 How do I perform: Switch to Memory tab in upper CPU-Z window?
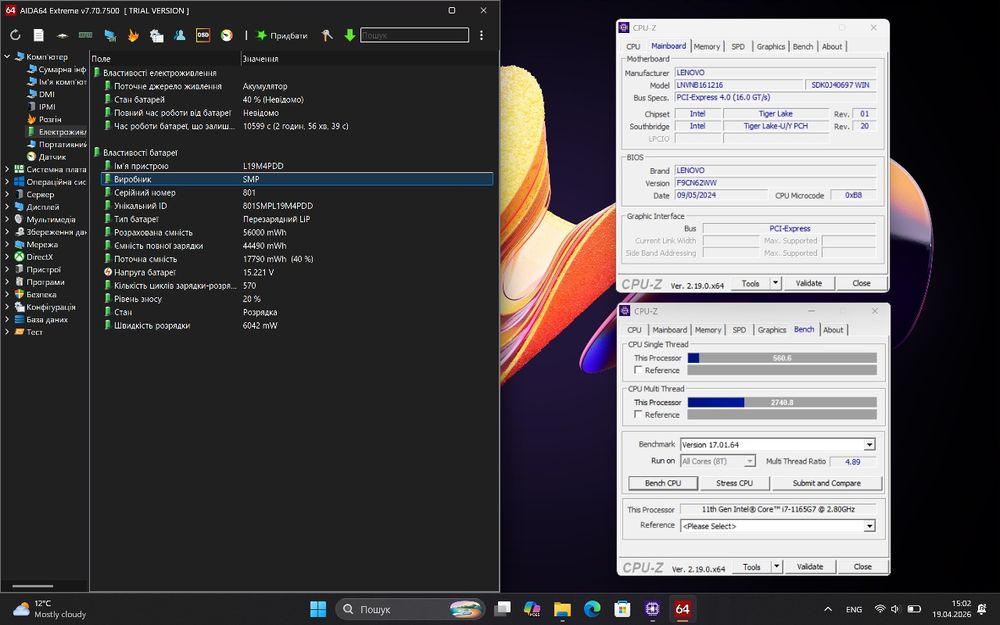pos(707,47)
